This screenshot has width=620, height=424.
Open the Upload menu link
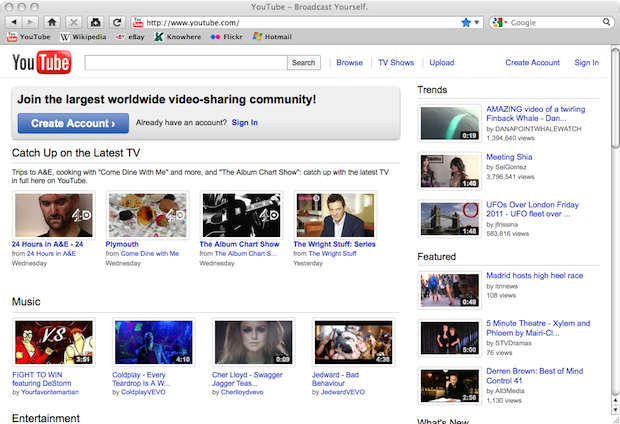(x=442, y=62)
